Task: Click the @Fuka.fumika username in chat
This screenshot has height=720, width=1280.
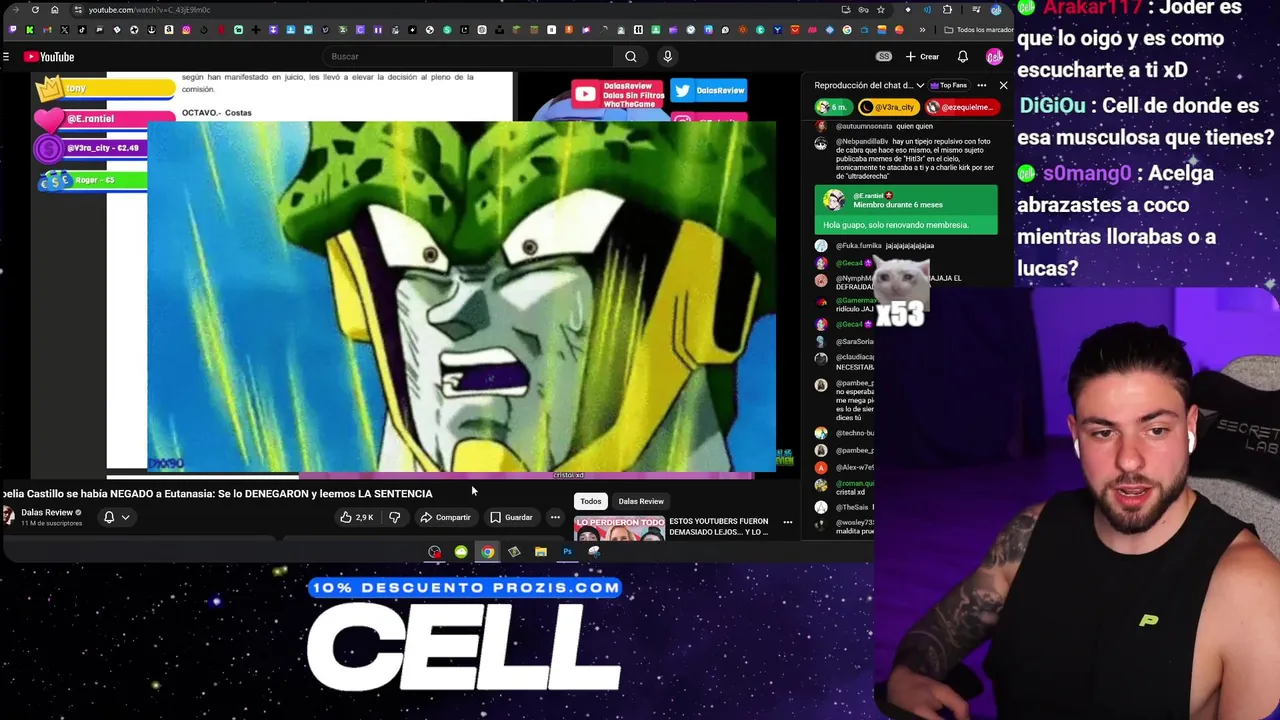Action: coord(860,245)
